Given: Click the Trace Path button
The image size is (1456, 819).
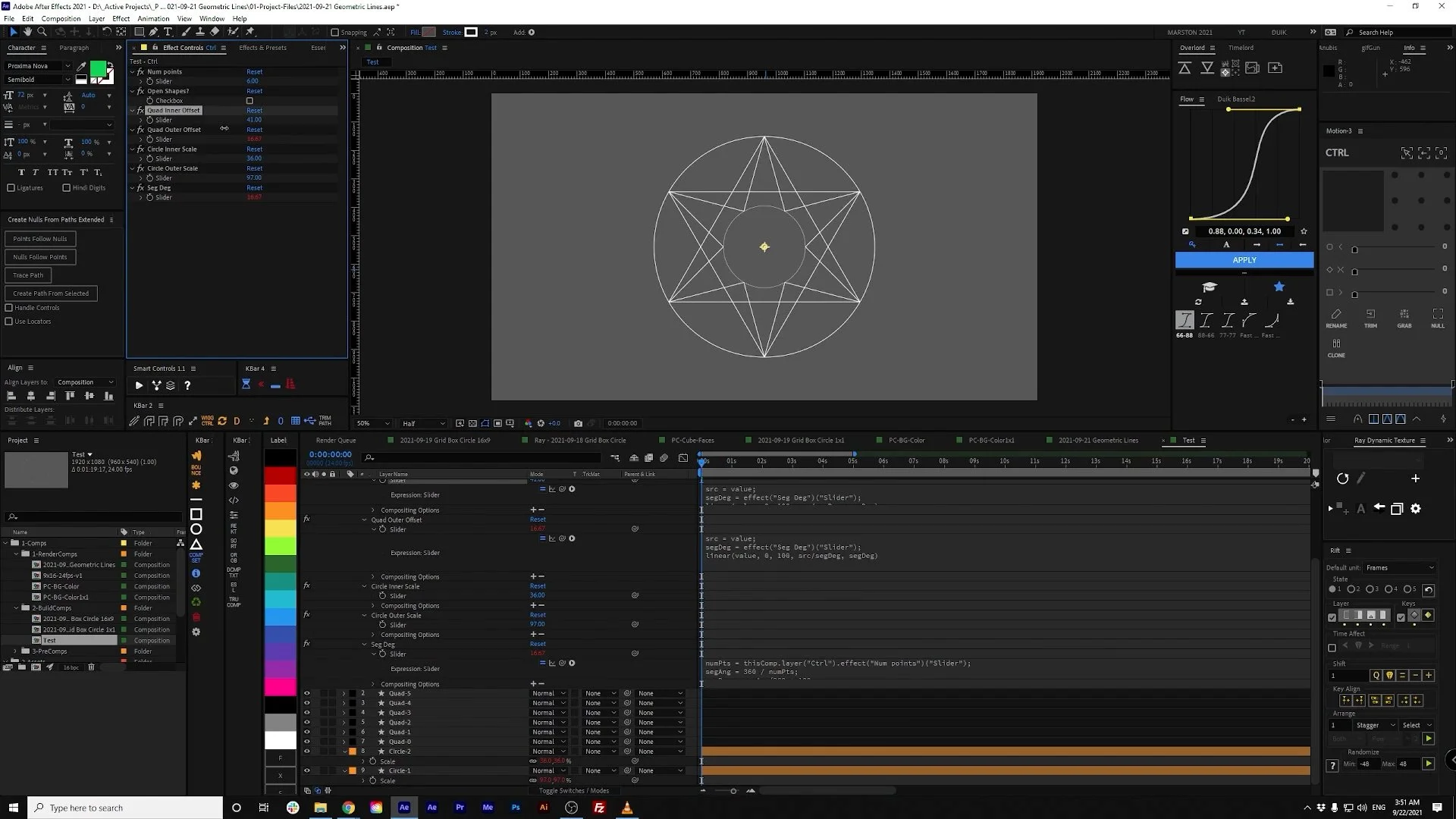Looking at the screenshot, I should (28, 275).
